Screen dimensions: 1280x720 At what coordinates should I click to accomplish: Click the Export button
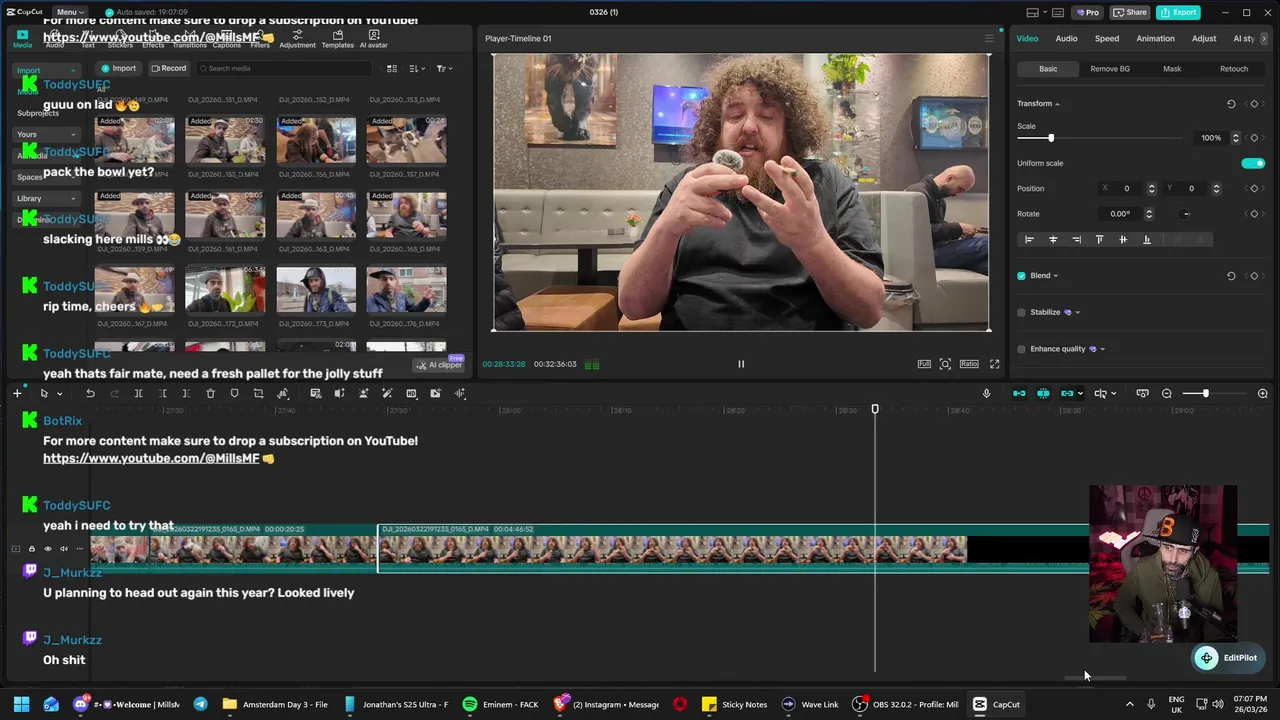pos(1178,12)
